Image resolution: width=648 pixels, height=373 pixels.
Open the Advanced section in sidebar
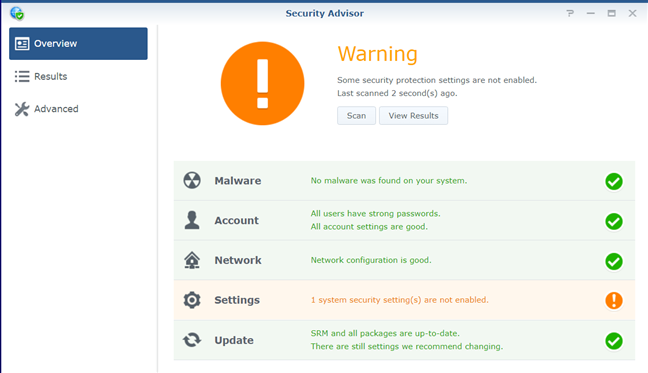pyautogui.click(x=78, y=109)
